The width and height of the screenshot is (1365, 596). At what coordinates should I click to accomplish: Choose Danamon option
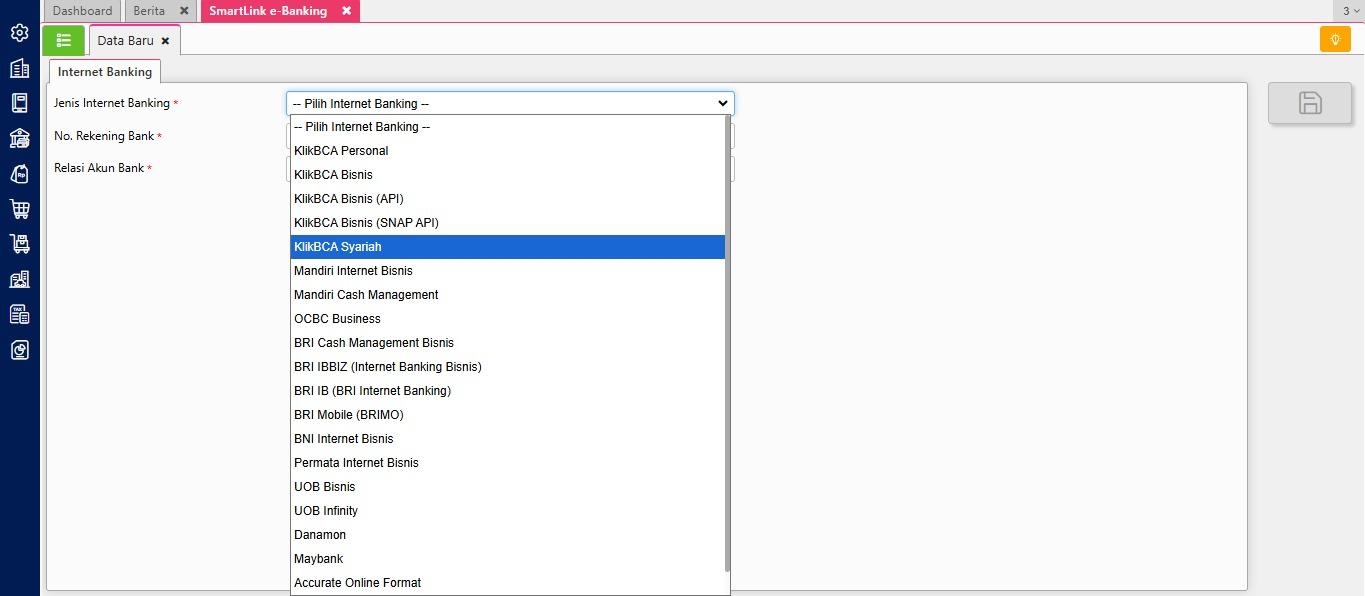click(x=508, y=535)
